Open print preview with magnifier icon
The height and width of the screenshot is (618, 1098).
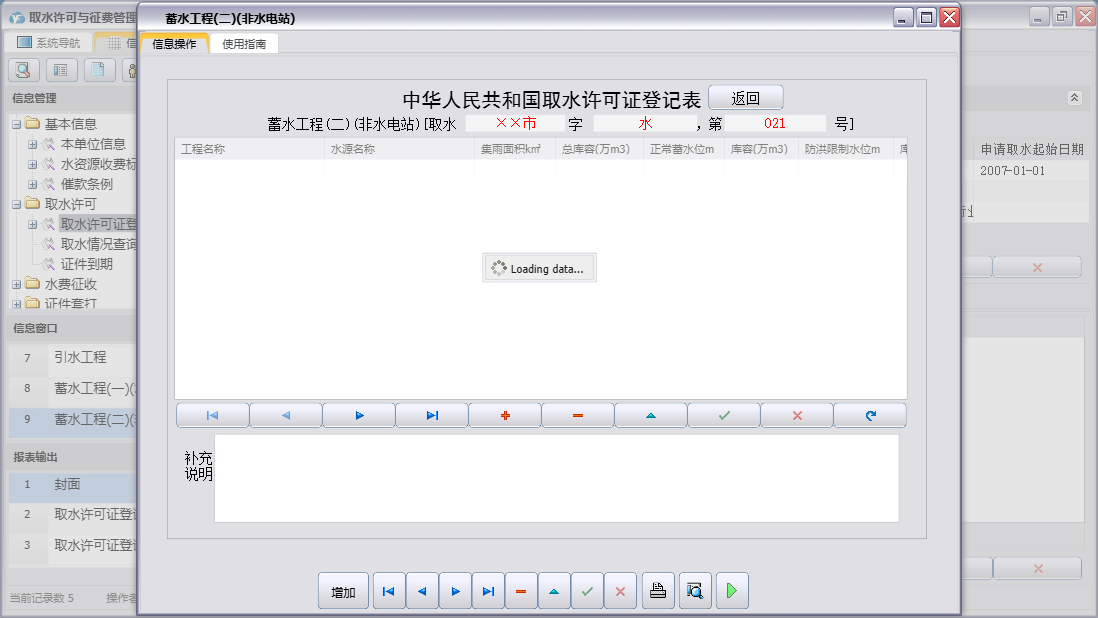(695, 591)
